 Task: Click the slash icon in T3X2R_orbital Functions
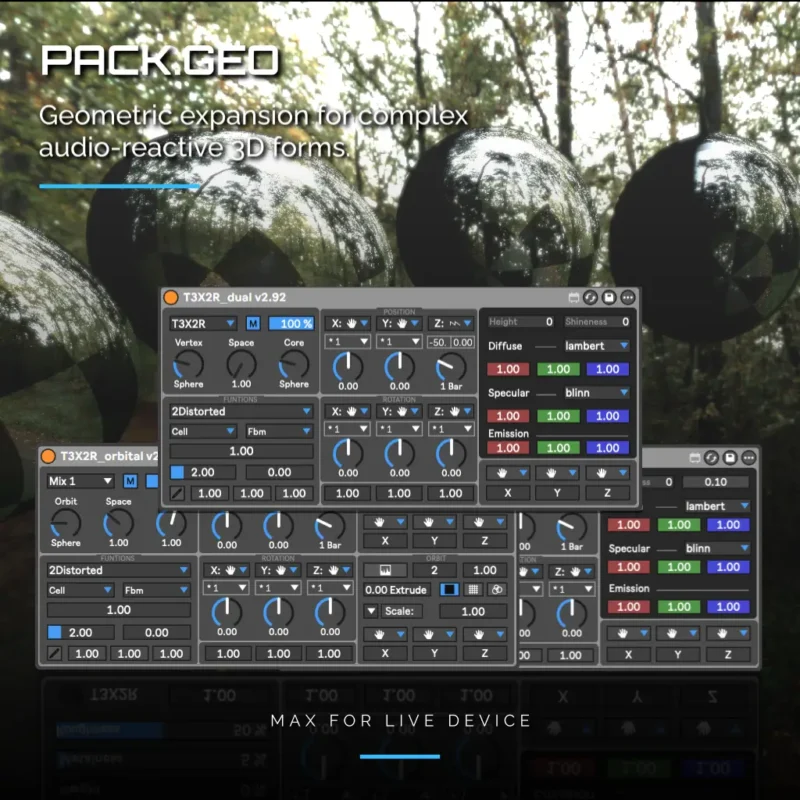coord(55,654)
